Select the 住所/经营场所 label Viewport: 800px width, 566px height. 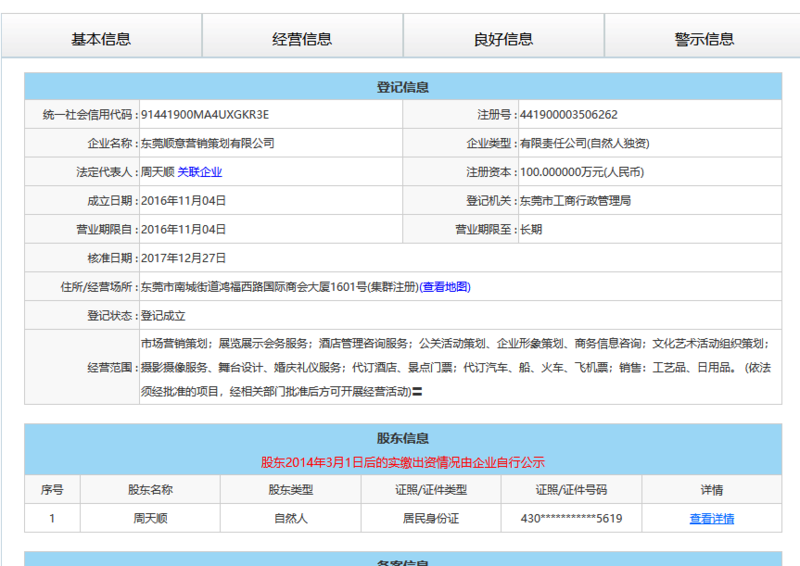click(99, 287)
